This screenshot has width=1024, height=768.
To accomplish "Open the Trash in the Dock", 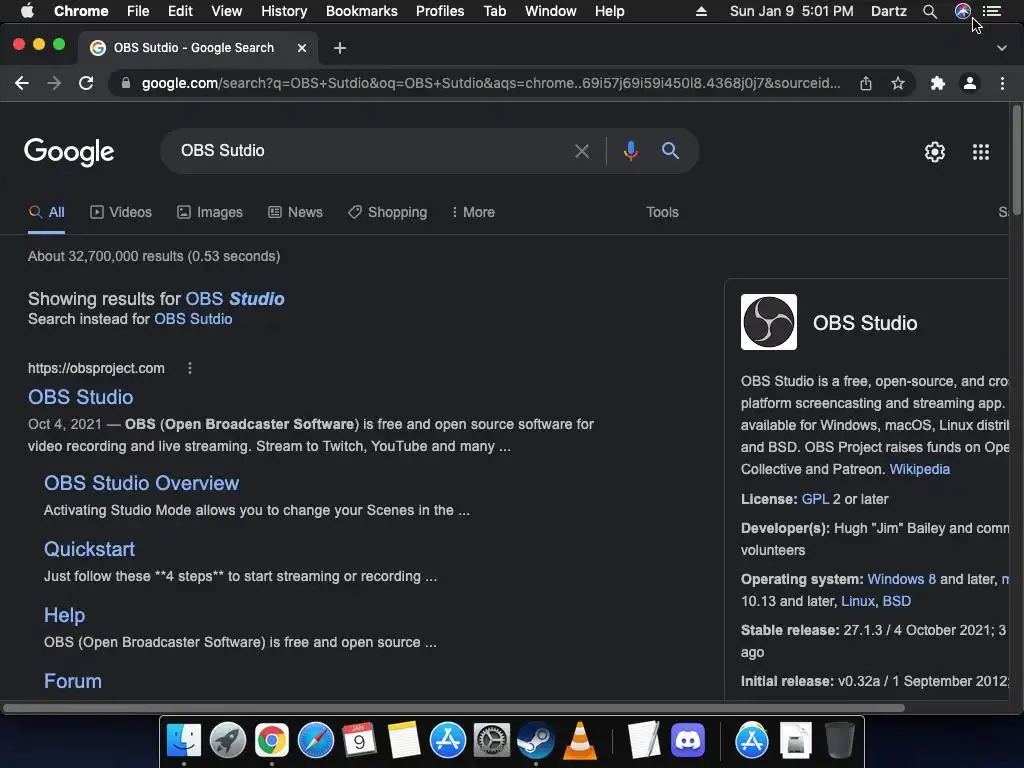I will (x=839, y=740).
